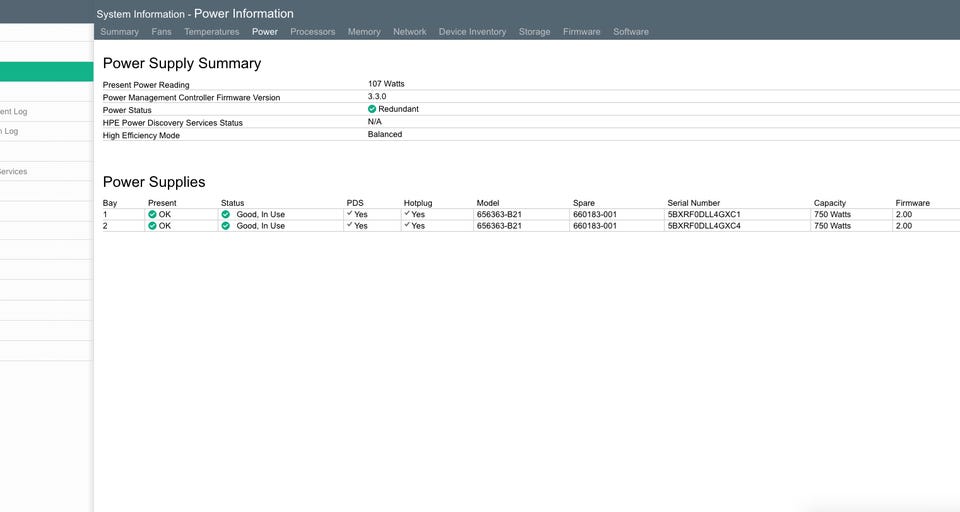
Task: Click the Spare column header
Action: [584, 203]
